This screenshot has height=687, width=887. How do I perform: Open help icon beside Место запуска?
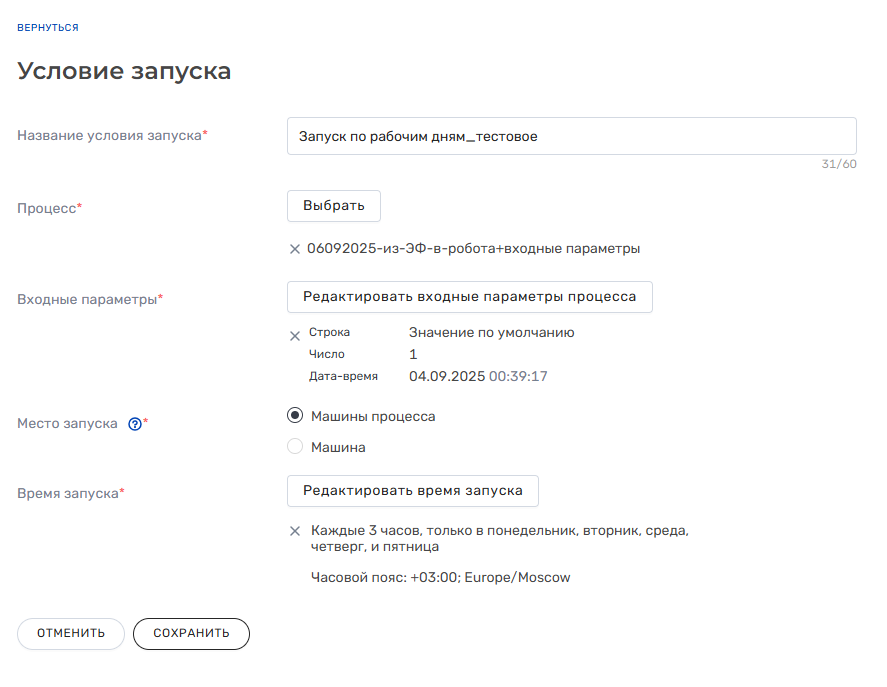pyautogui.click(x=135, y=423)
